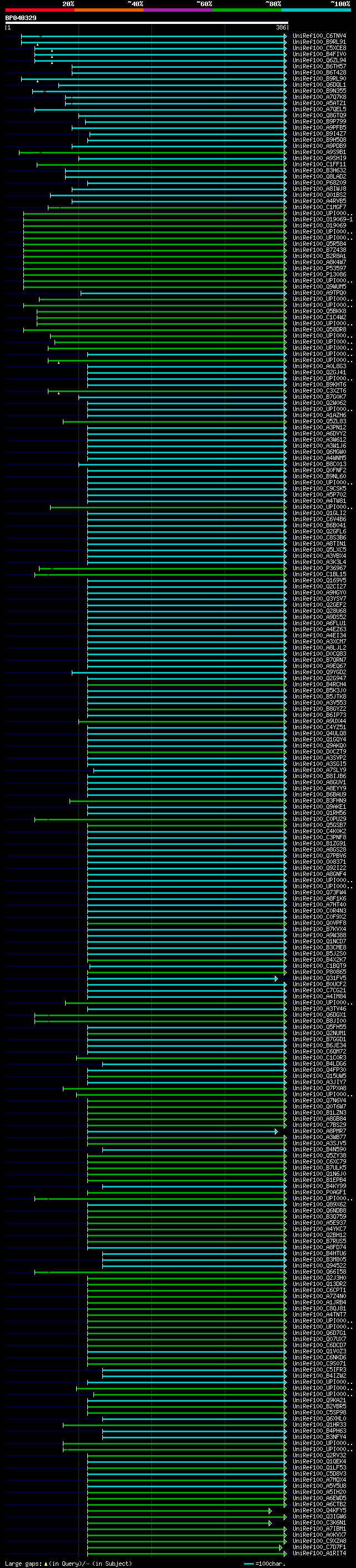Select the UniRef100_B6T428 hit label
The height and width of the screenshot is (1568, 356).
(x=319, y=72)
